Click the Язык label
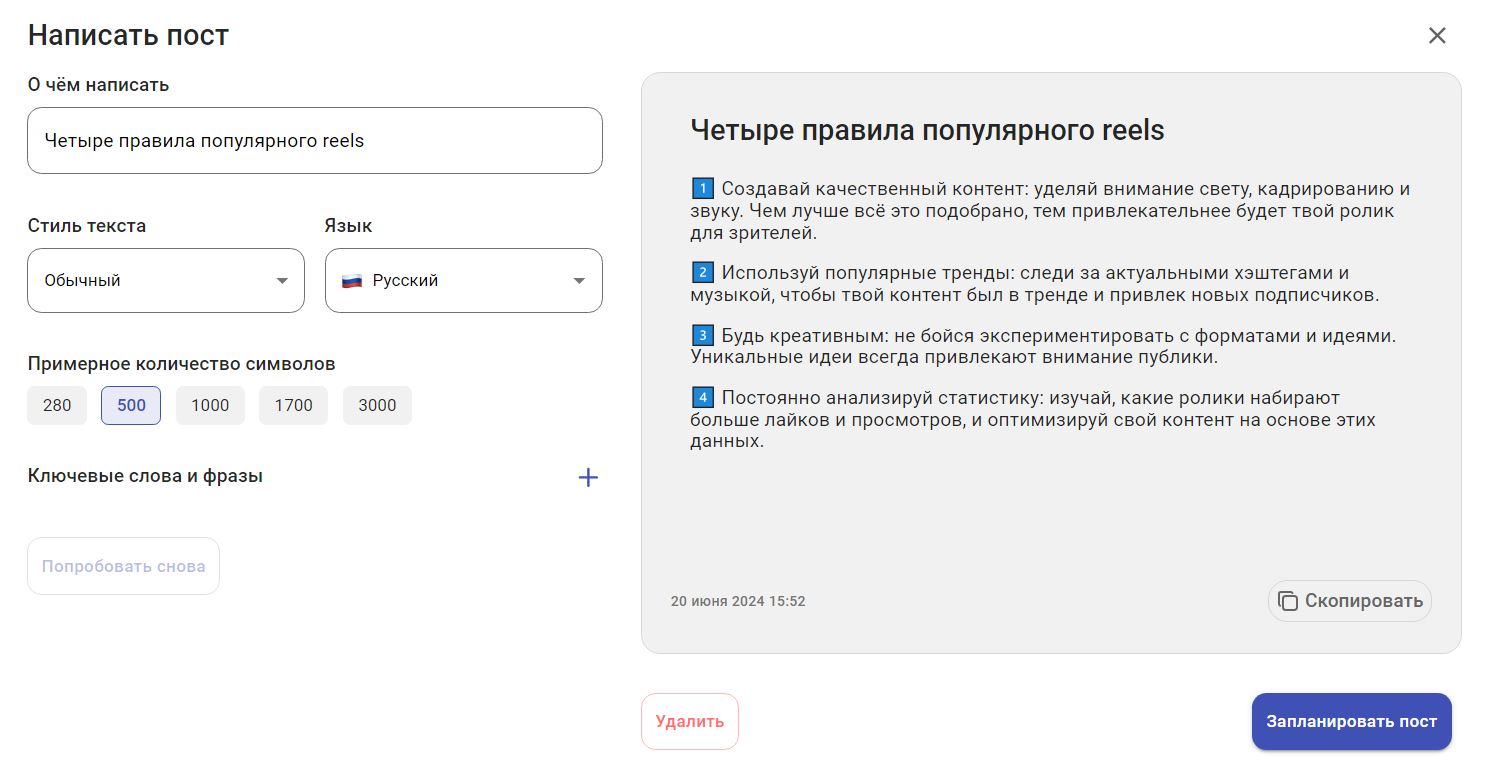Screen dimensions: 1486x770 [x=349, y=226]
